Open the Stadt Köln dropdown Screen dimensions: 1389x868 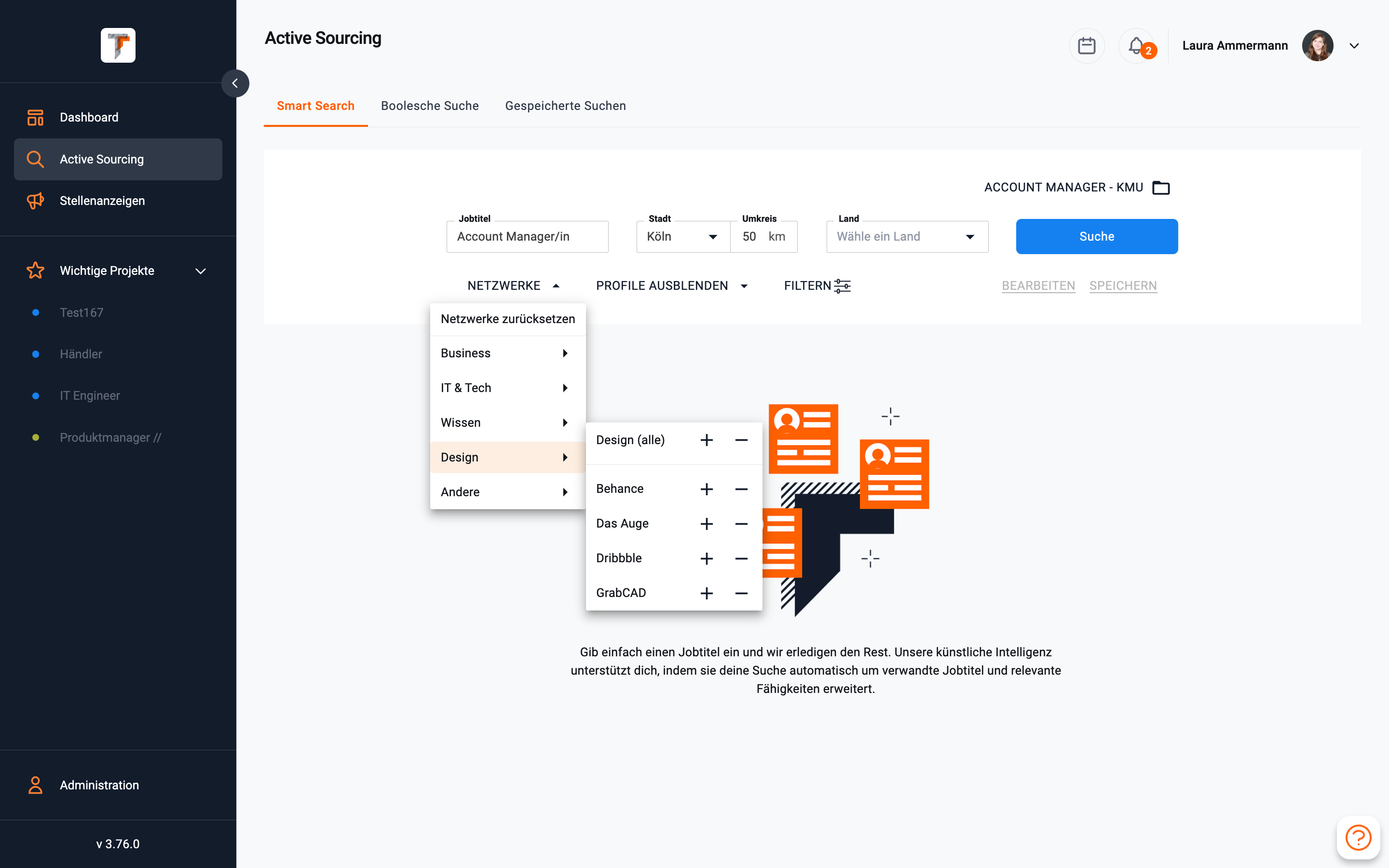coord(682,236)
